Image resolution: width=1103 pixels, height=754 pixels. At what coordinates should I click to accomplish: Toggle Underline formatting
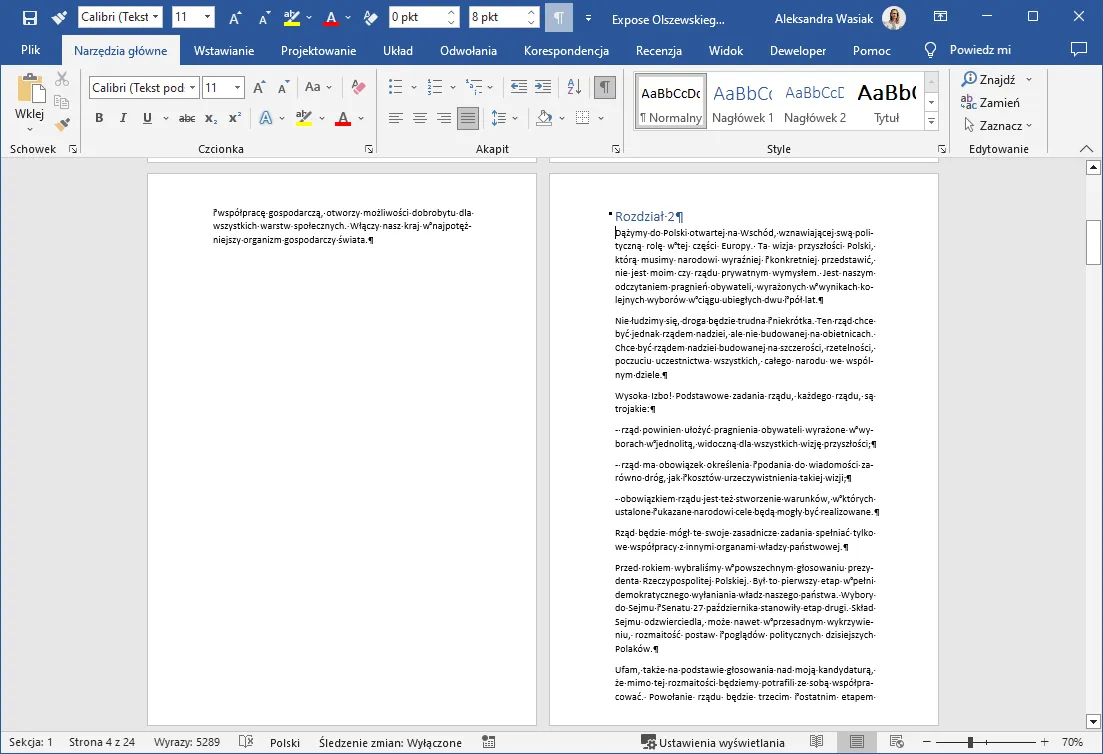point(147,118)
